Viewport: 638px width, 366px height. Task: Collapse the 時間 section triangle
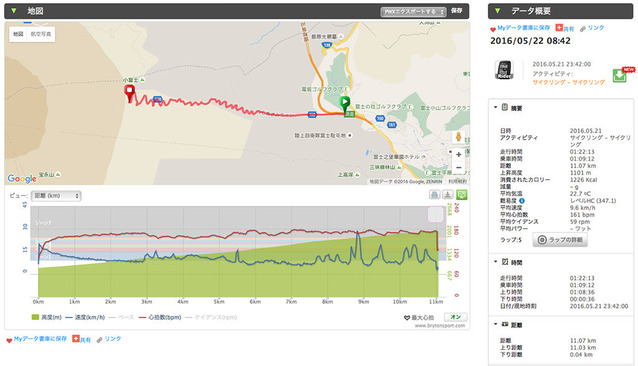(496, 262)
